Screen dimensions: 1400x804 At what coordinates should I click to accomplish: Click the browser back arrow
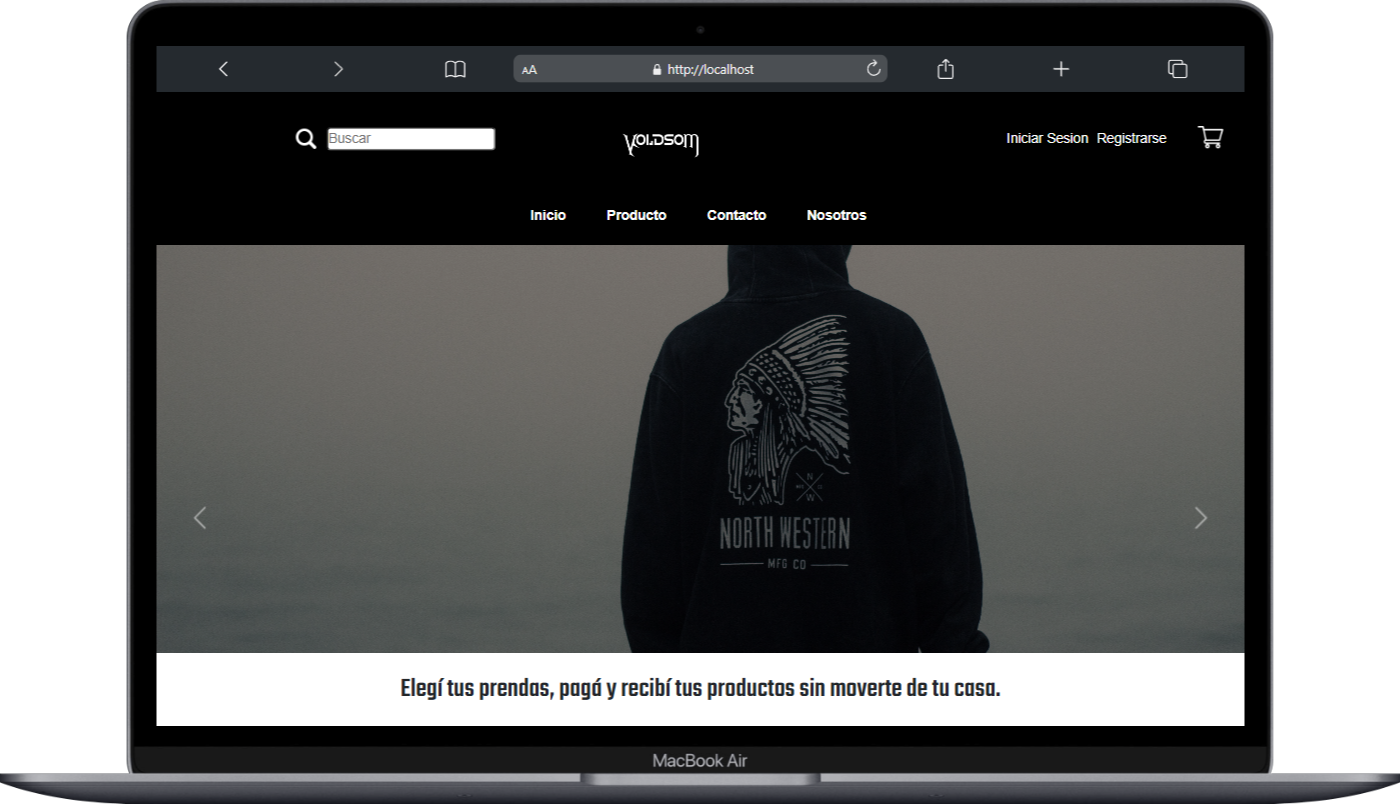click(x=223, y=69)
